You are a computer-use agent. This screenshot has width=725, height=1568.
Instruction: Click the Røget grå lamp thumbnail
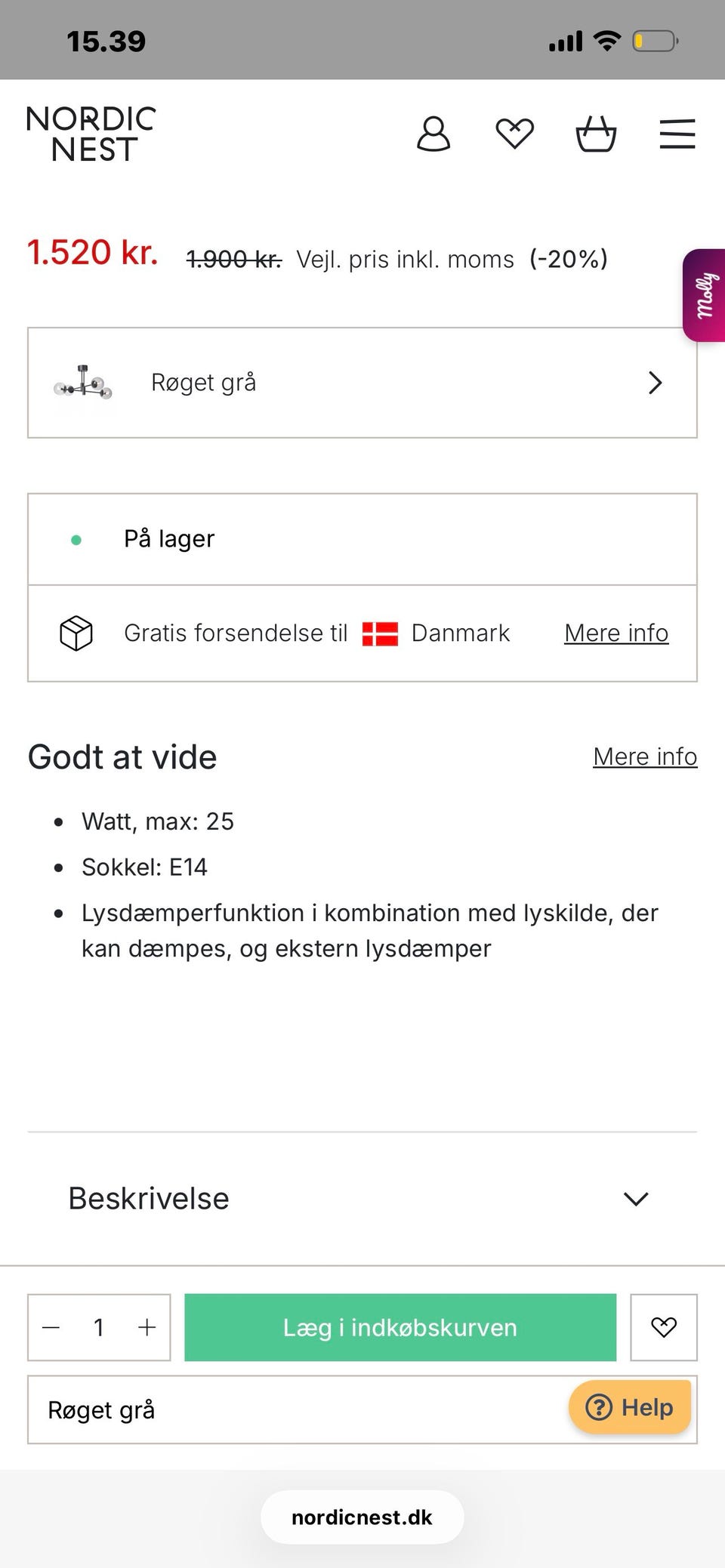click(84, 383)
